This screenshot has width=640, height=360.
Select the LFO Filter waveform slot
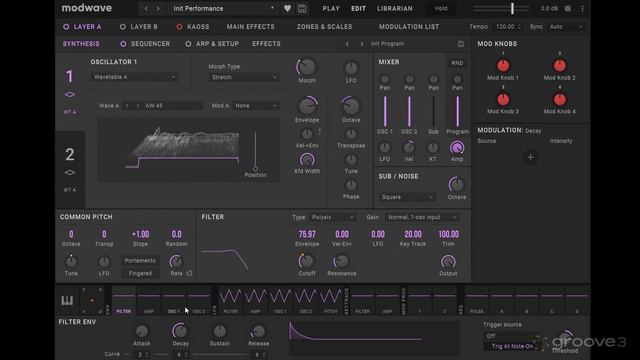(x=231, y=300)
